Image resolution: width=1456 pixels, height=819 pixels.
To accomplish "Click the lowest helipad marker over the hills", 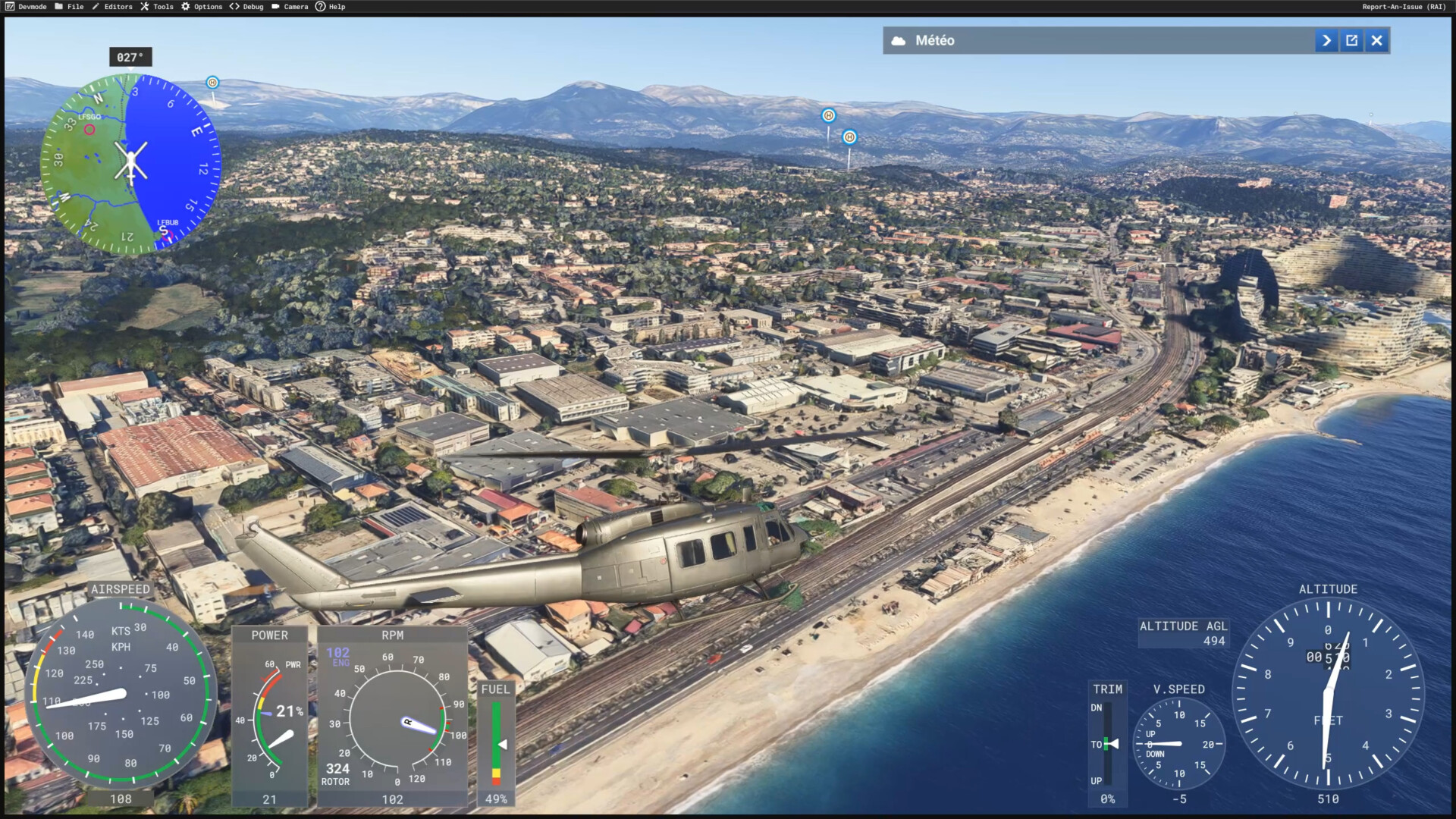I will (849, 137).
